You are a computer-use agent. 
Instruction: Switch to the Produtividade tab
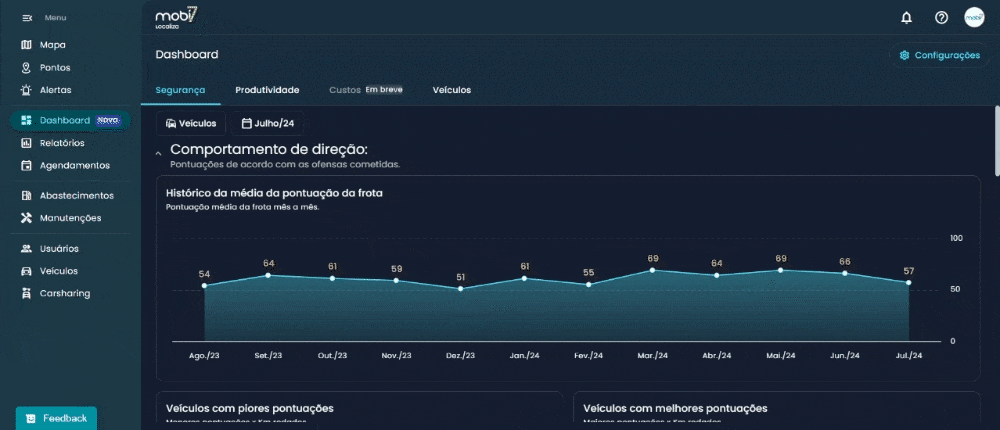click(x=267, y=90)
